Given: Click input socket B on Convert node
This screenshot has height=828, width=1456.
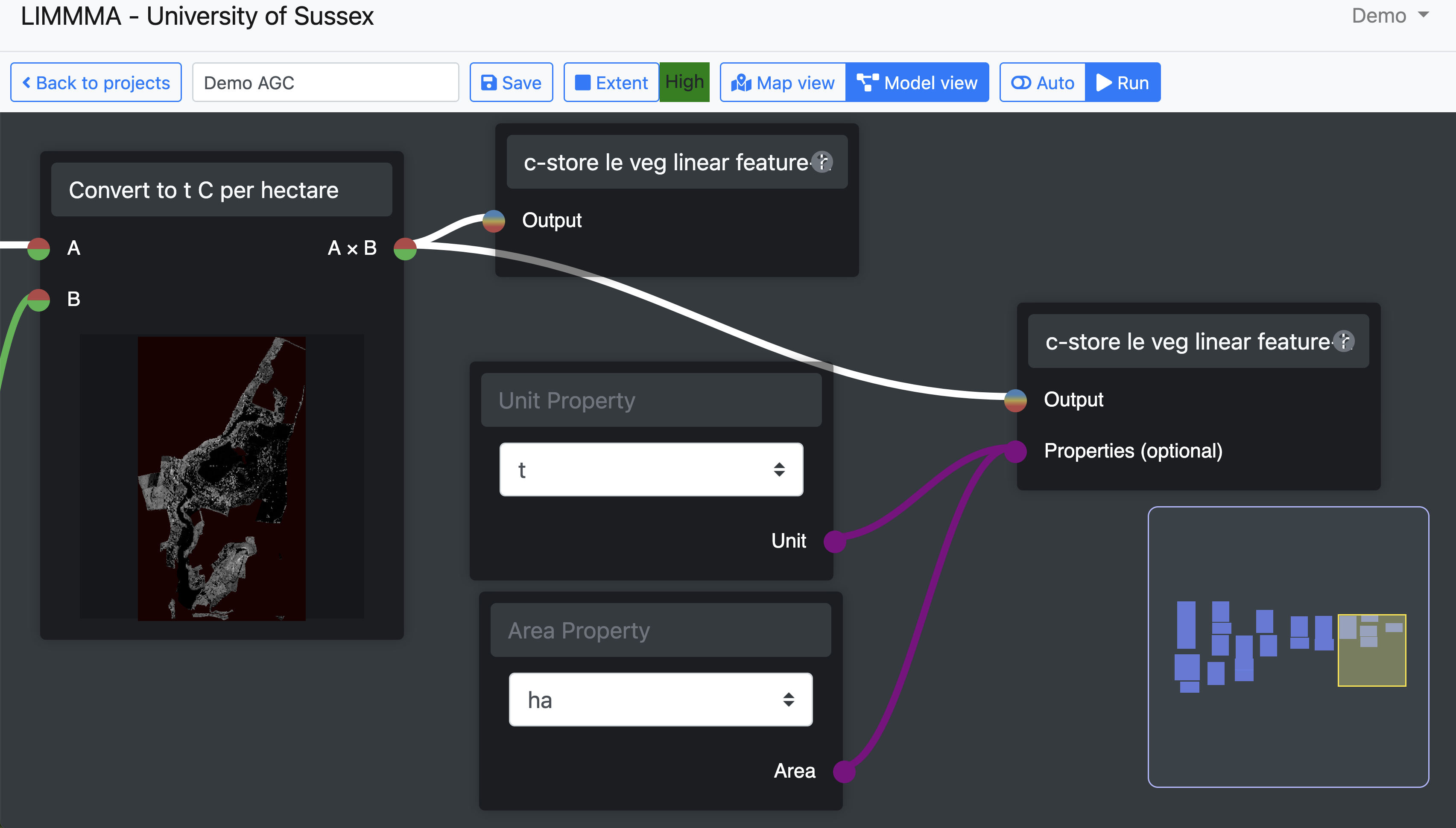Looking at the screenshot, I should 39,300.
